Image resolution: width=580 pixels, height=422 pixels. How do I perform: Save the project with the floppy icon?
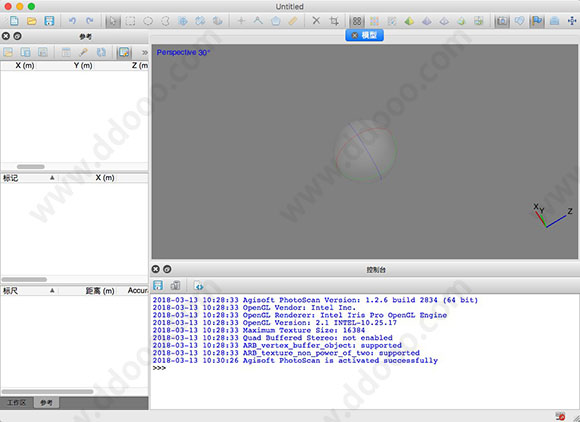pos(49,21)
